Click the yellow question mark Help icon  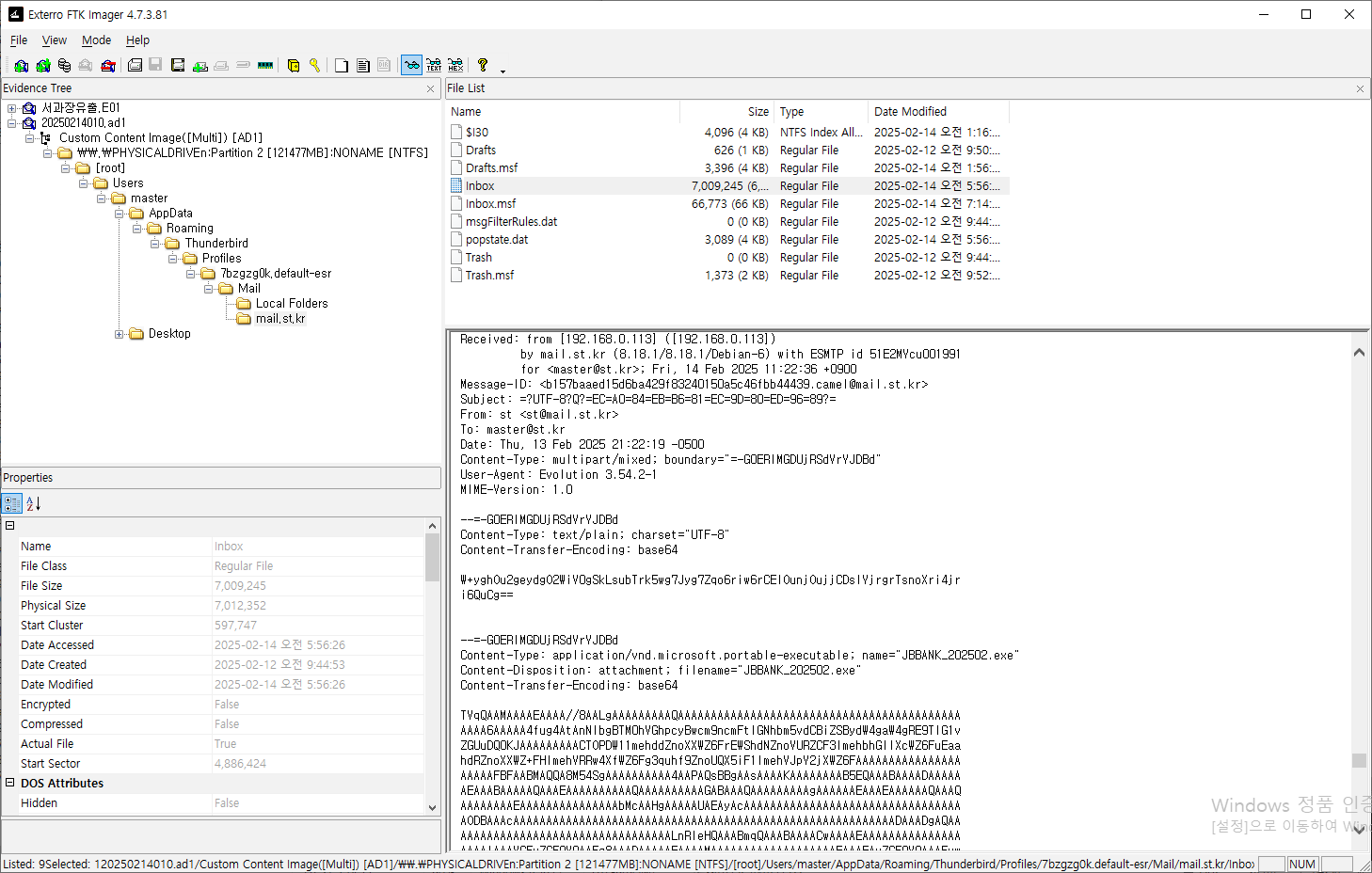point(483,65)
